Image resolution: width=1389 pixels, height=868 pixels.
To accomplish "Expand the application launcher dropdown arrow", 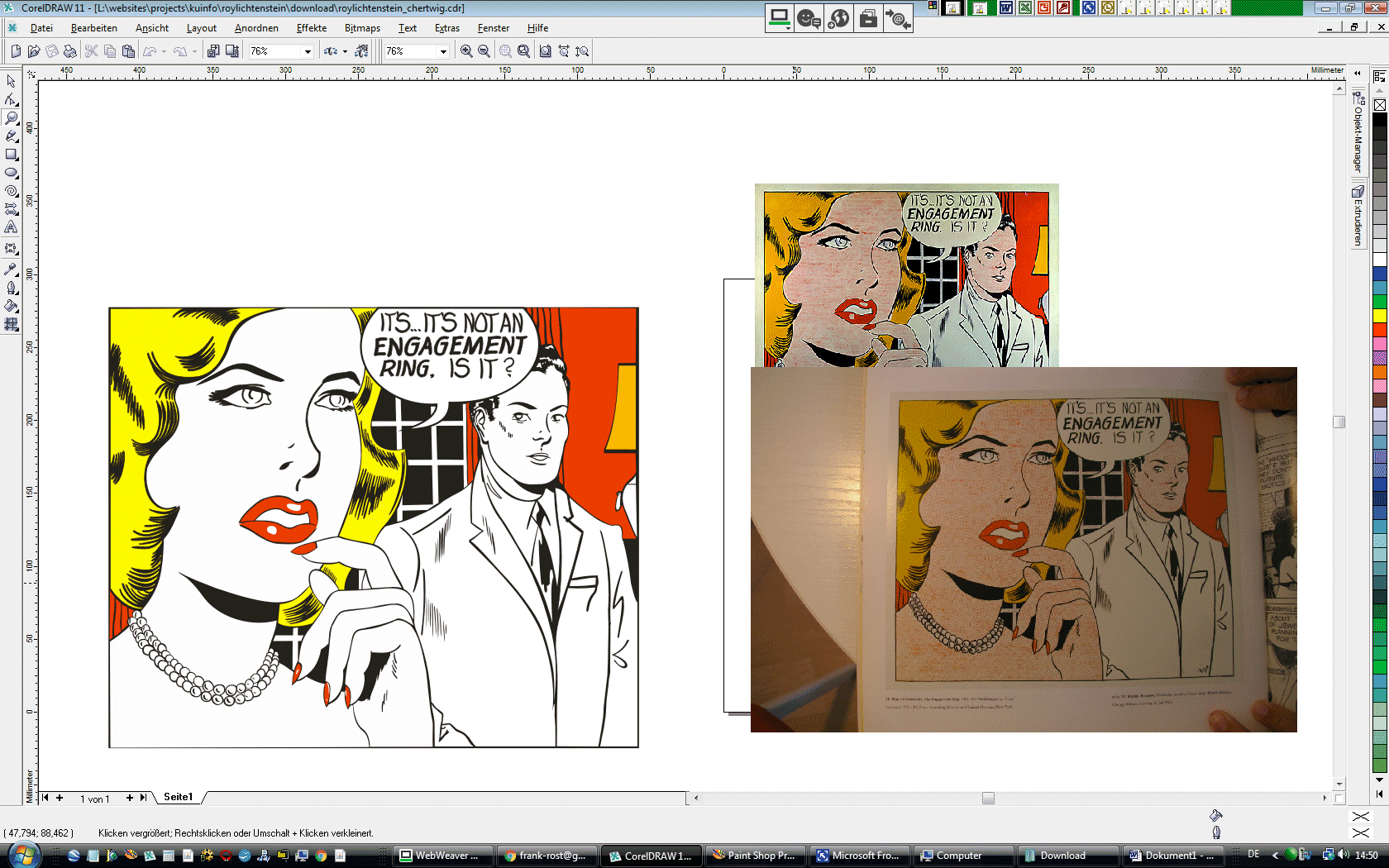I will click(345, 51).
